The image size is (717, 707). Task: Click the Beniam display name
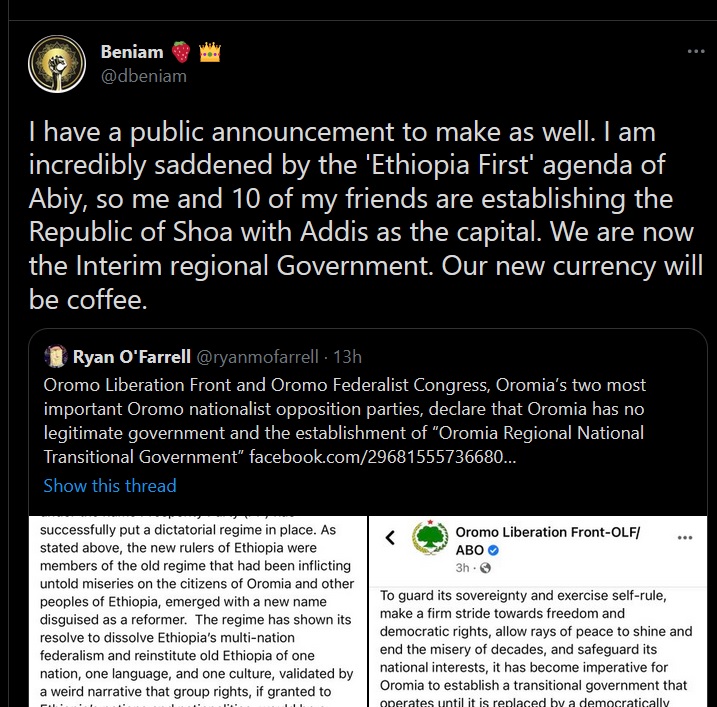131,51
